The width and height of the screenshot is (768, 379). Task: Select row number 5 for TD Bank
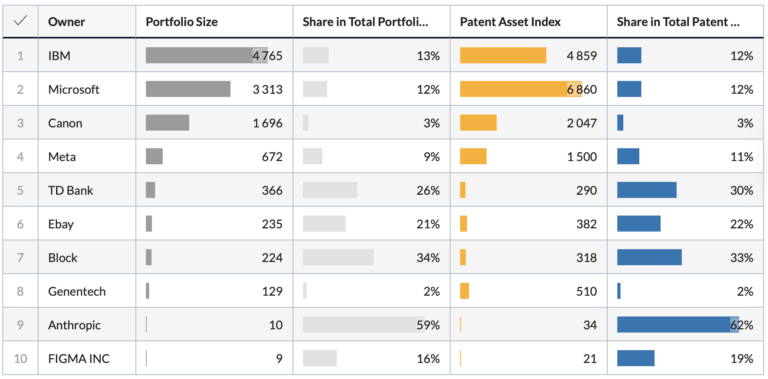pos(20,190)
